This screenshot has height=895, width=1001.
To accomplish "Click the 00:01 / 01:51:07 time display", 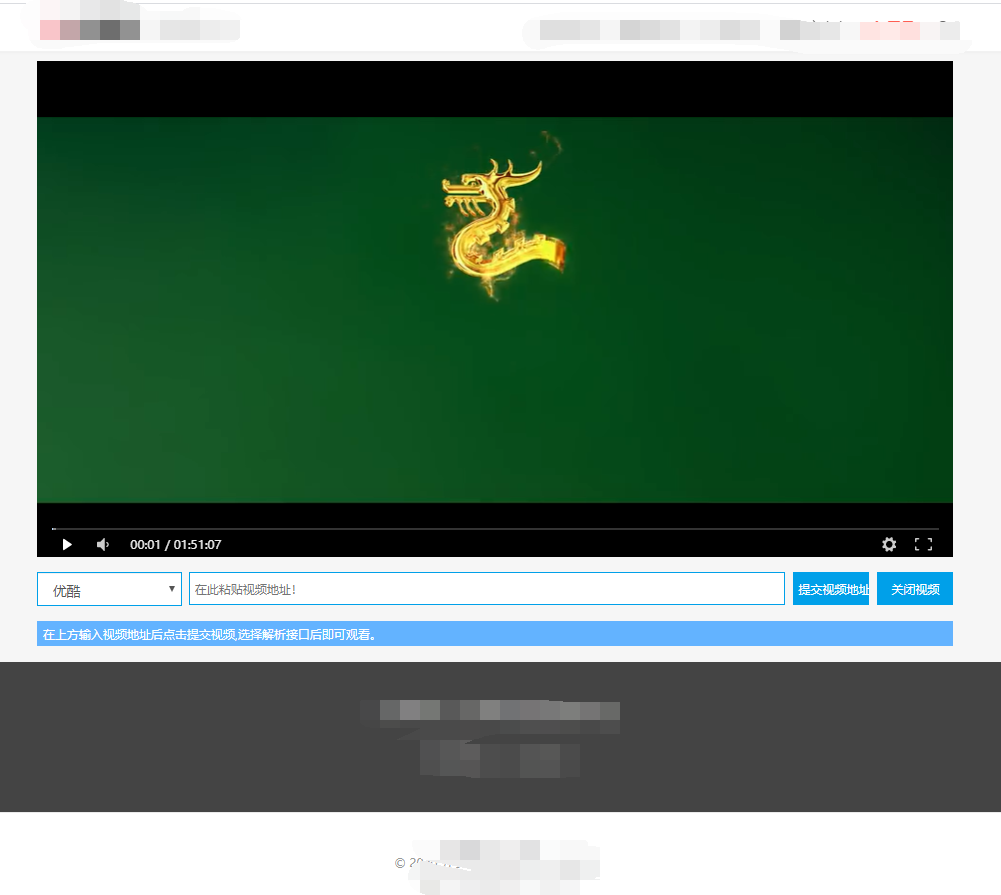I will click(x=176, y=545).
